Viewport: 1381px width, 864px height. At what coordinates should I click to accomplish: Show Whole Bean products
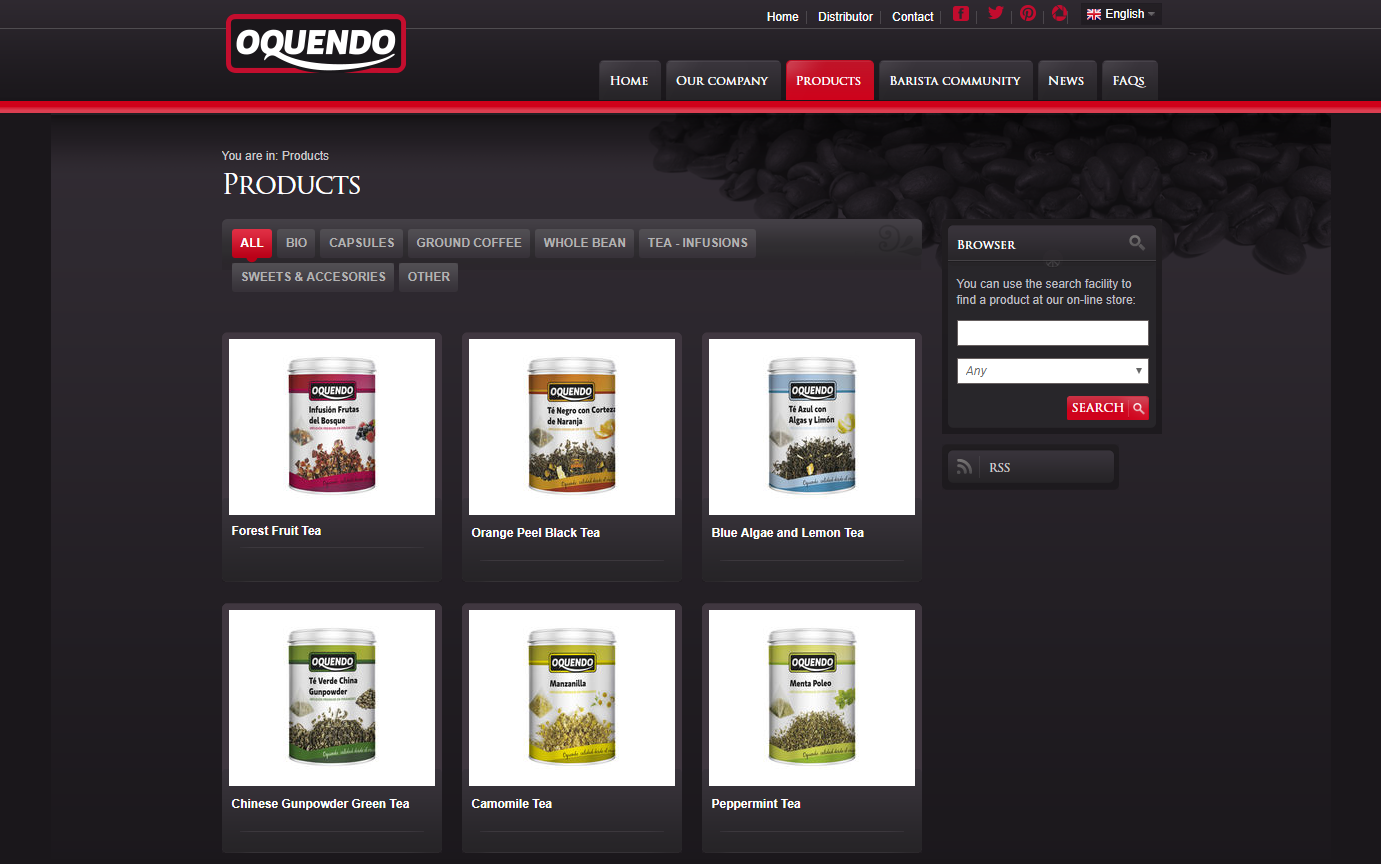584,243
